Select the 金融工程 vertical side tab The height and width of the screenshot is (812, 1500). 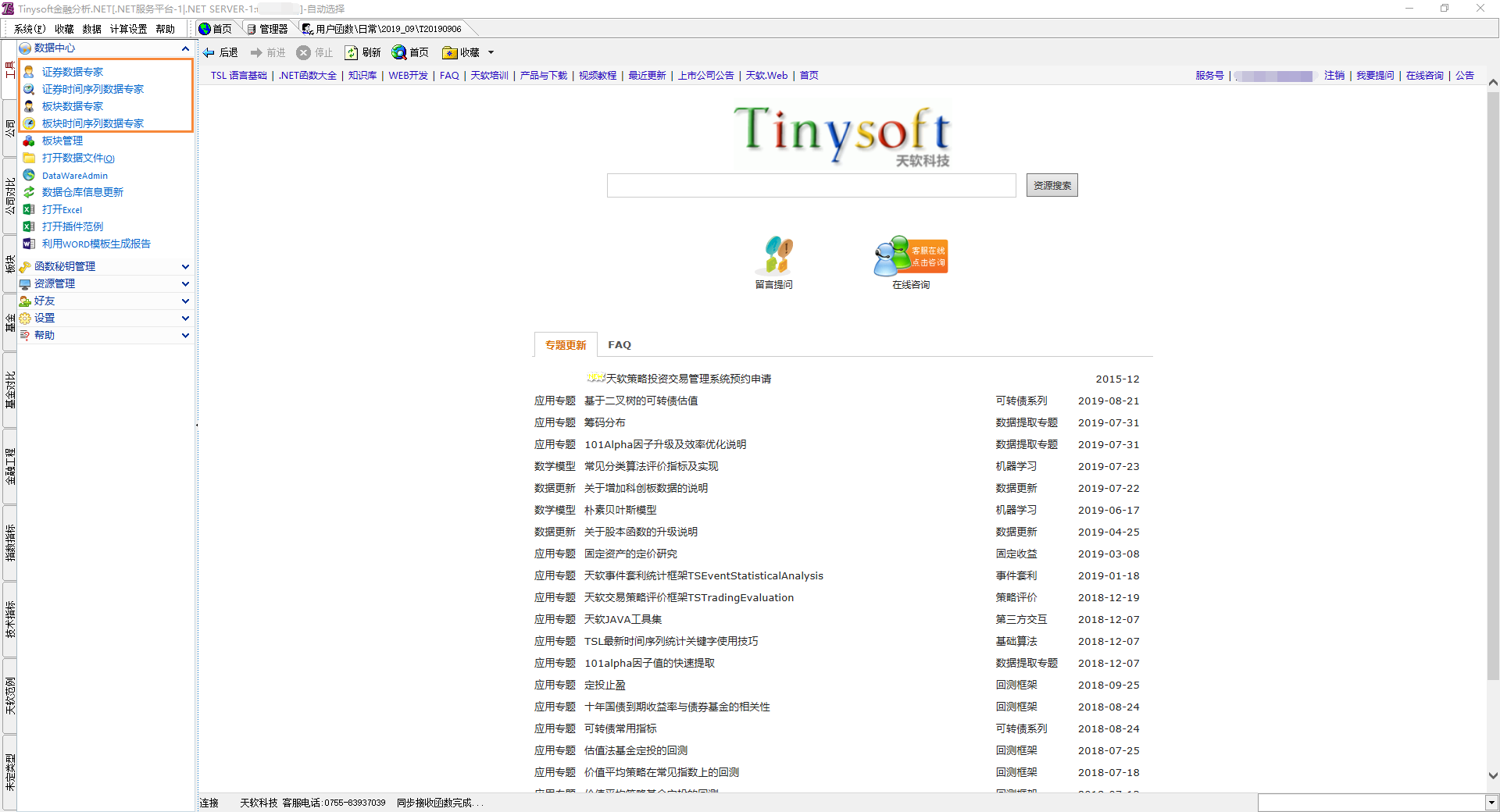coord(9,466)
